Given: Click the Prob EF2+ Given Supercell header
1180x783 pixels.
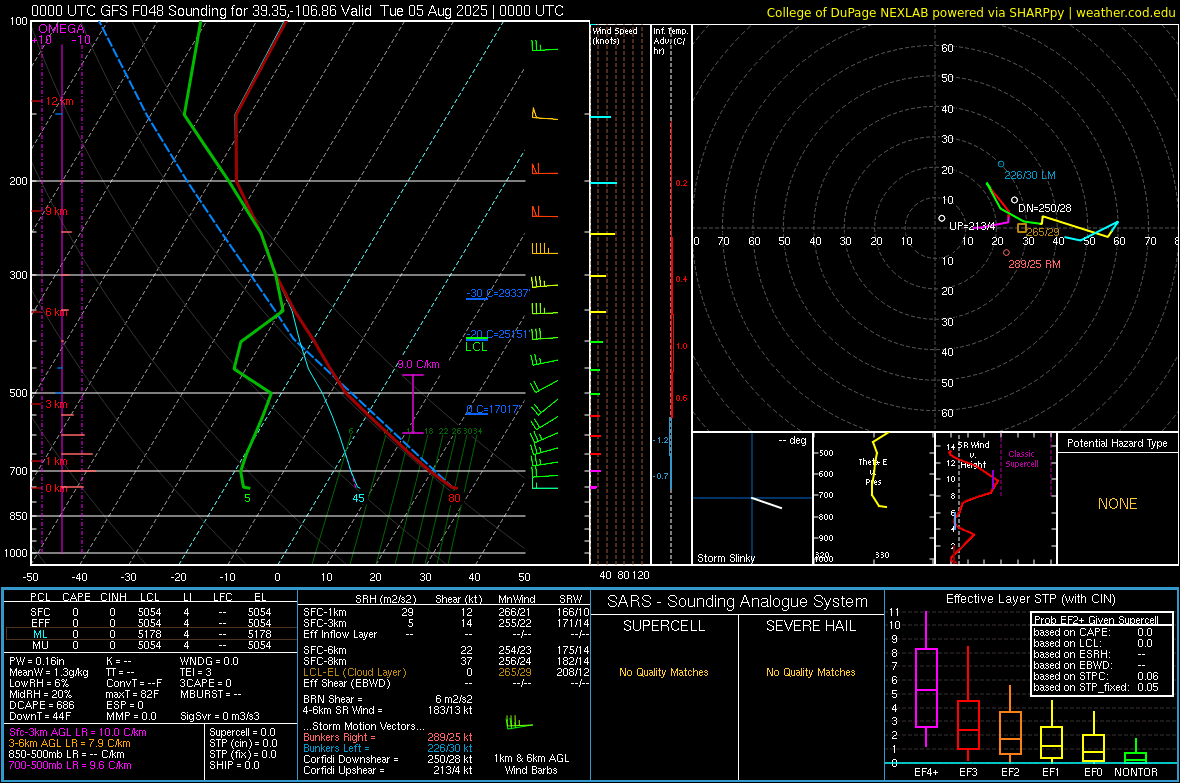Looking at the screenshot, I should (1096, 620).
